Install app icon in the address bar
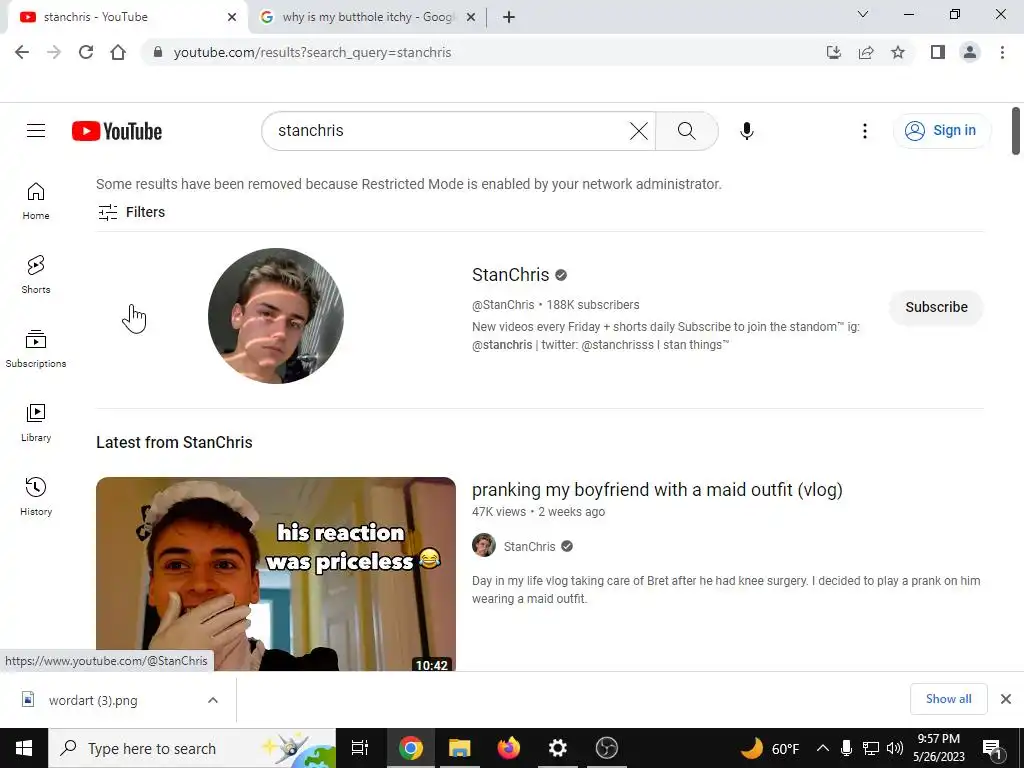This screenshot has height=768, width=1024. click(x=833, y=52)
